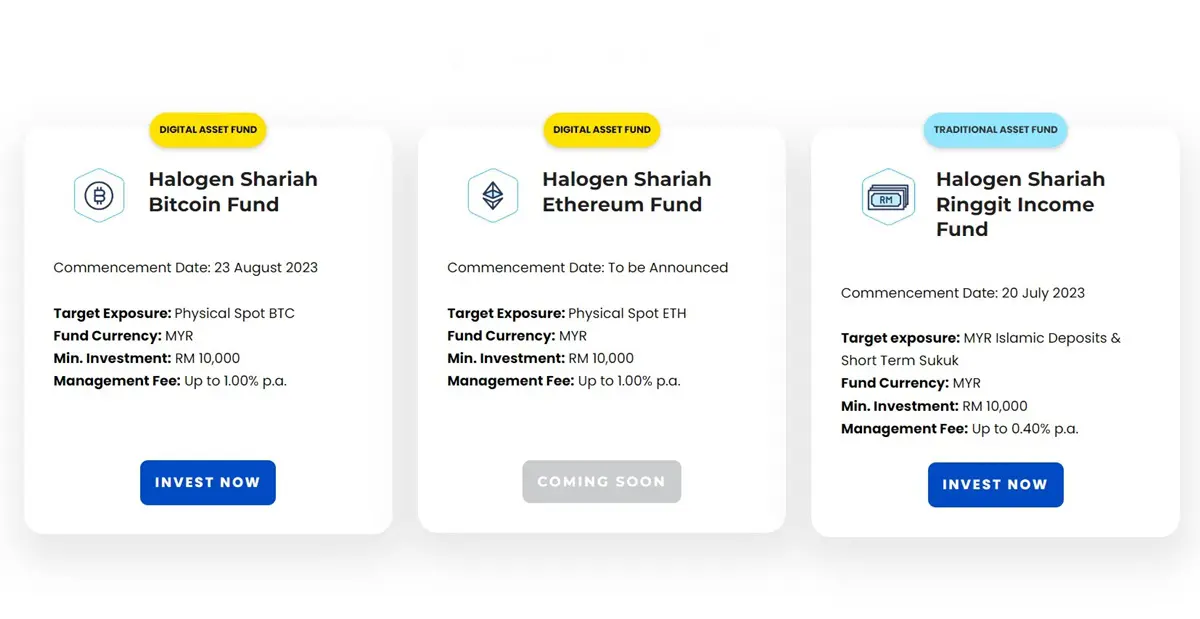Image resolution: width=1200 pixels, height=619 pixels.
Task: Open the Halogen Shariah Bitcoin Fund title
Action: point(233,192)
